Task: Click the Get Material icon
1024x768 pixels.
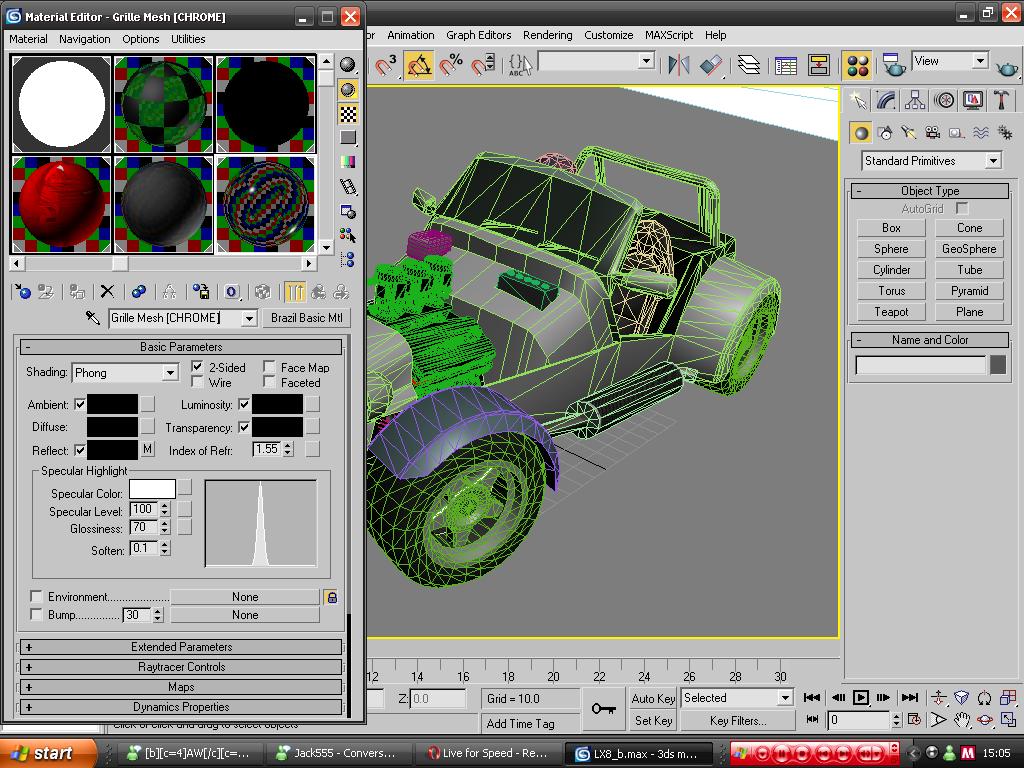Action: pyautogui.click(x=23, y=291)
